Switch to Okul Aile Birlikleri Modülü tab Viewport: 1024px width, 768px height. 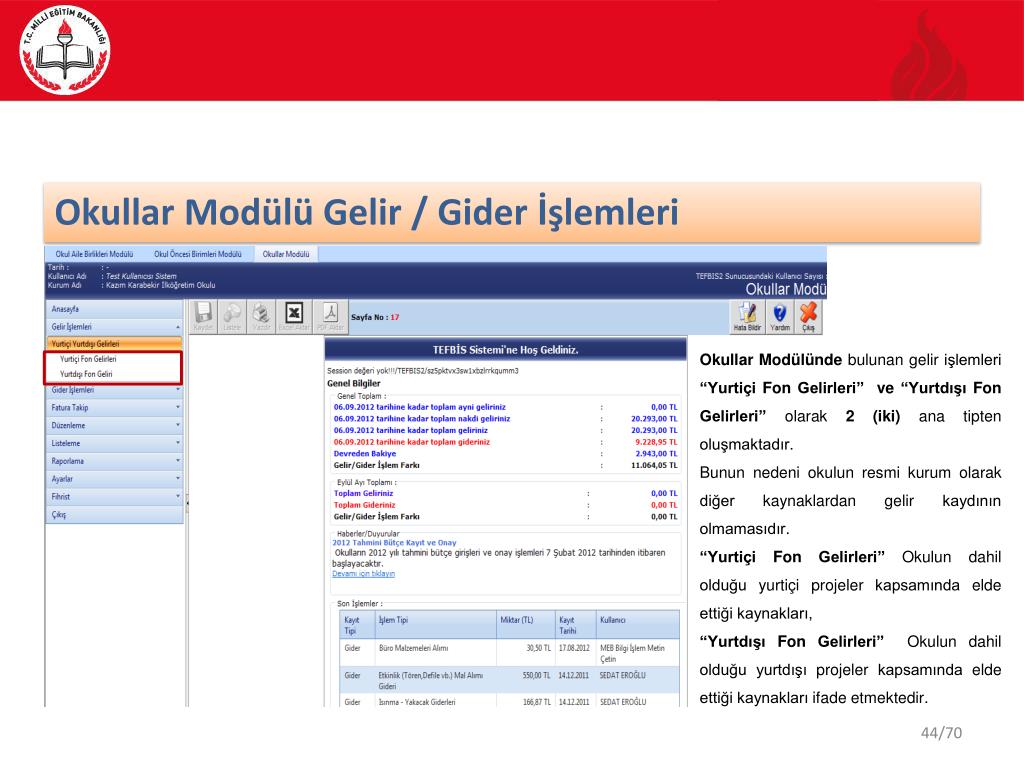click(94, 254)
